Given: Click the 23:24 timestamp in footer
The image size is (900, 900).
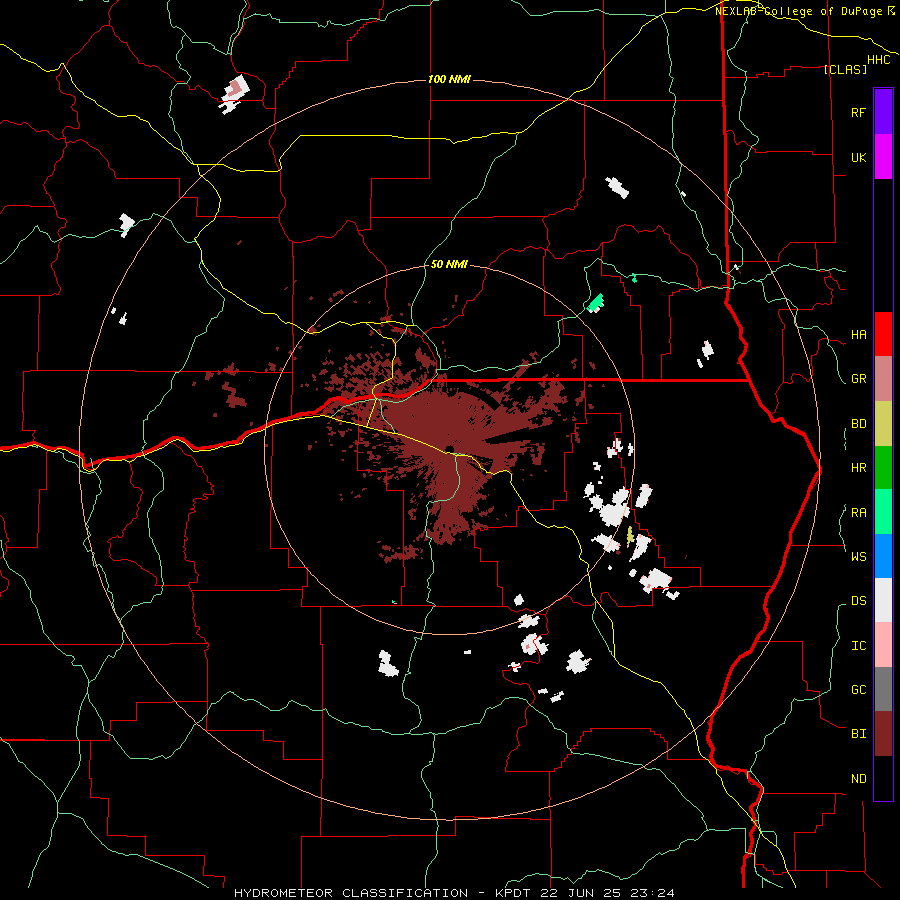Looking at the screenshot, I should coord(651,893).
